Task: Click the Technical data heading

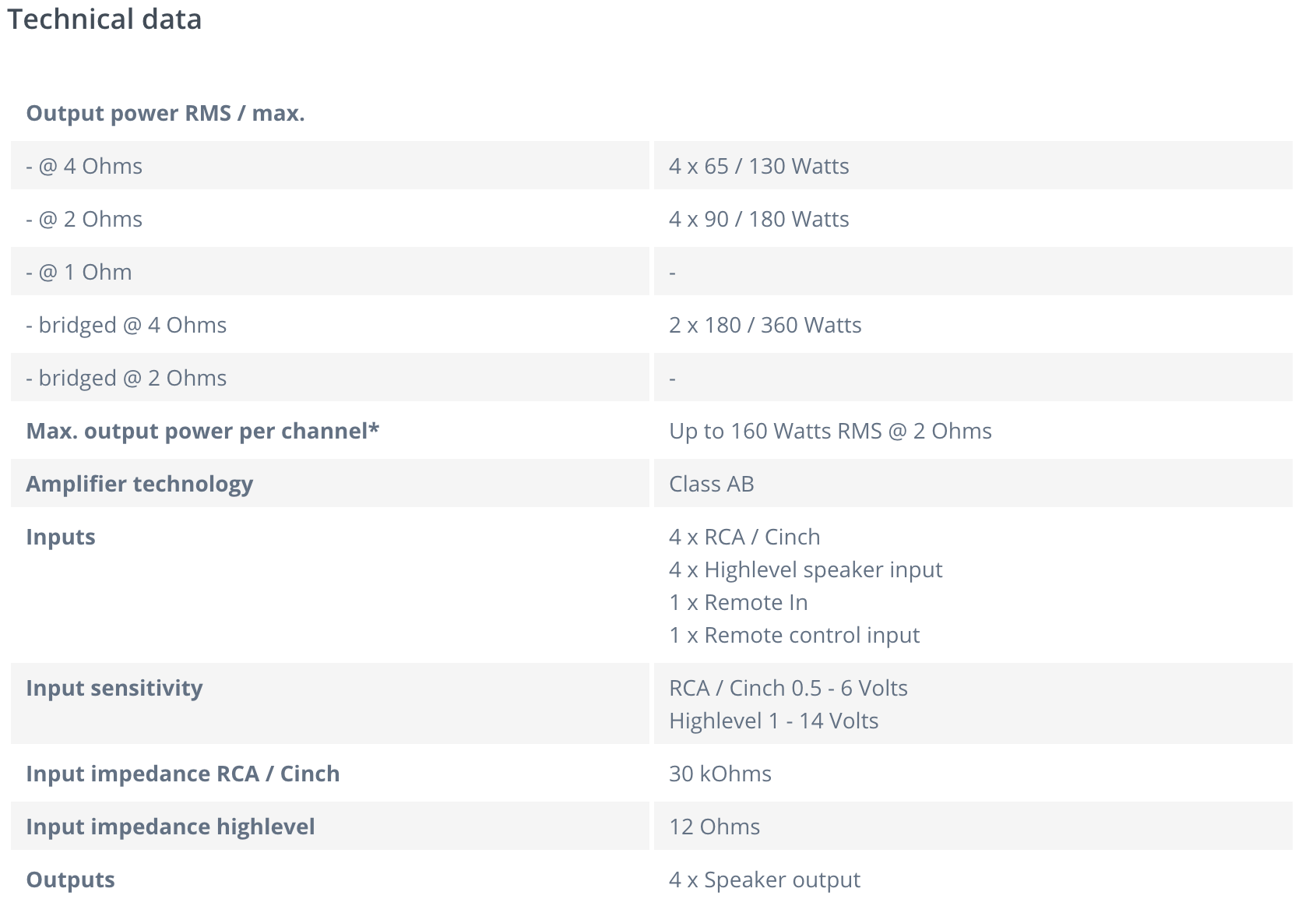Action: 104,19
